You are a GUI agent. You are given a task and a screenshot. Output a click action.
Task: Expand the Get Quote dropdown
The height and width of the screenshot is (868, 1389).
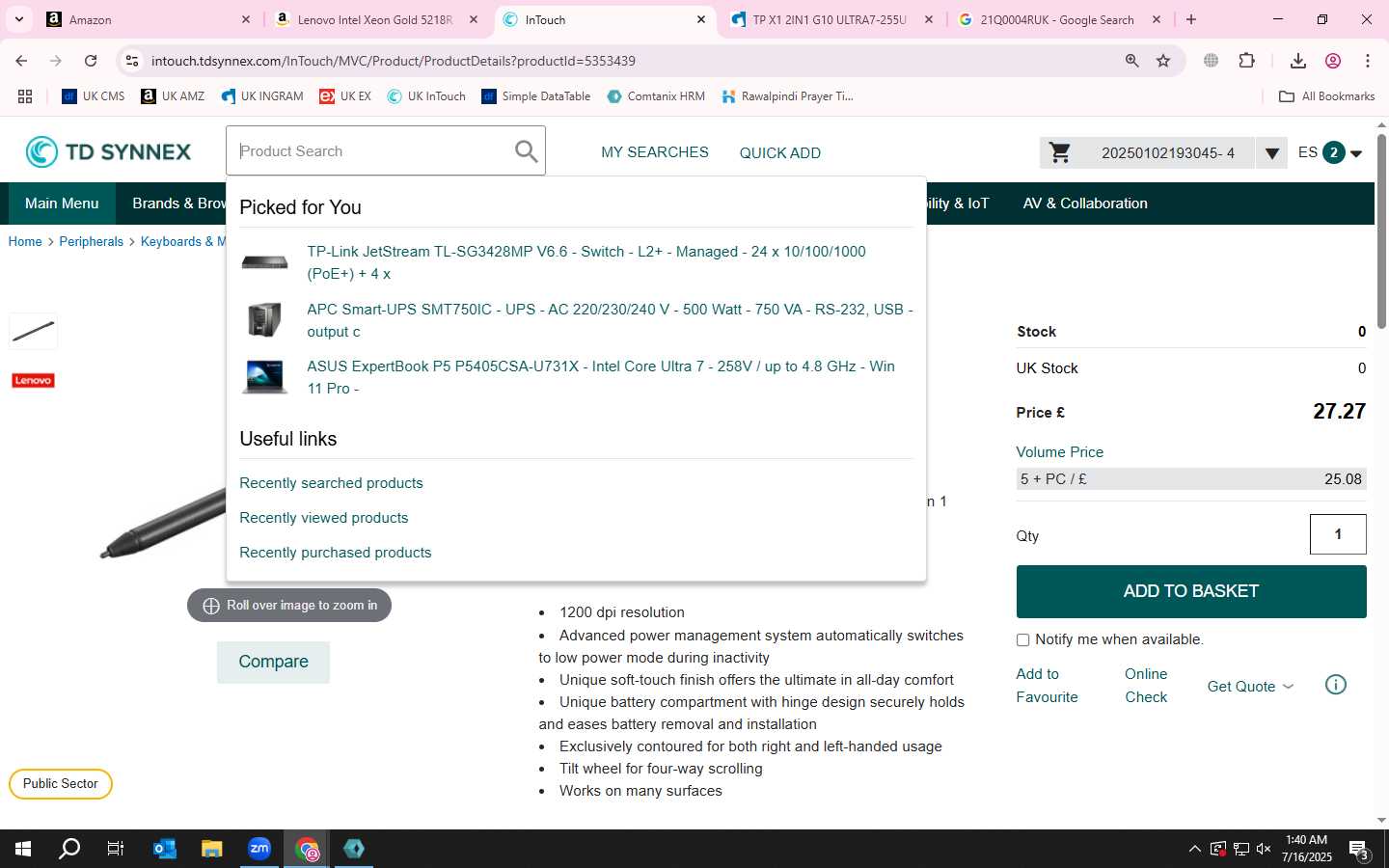[x=1251, y=686]
